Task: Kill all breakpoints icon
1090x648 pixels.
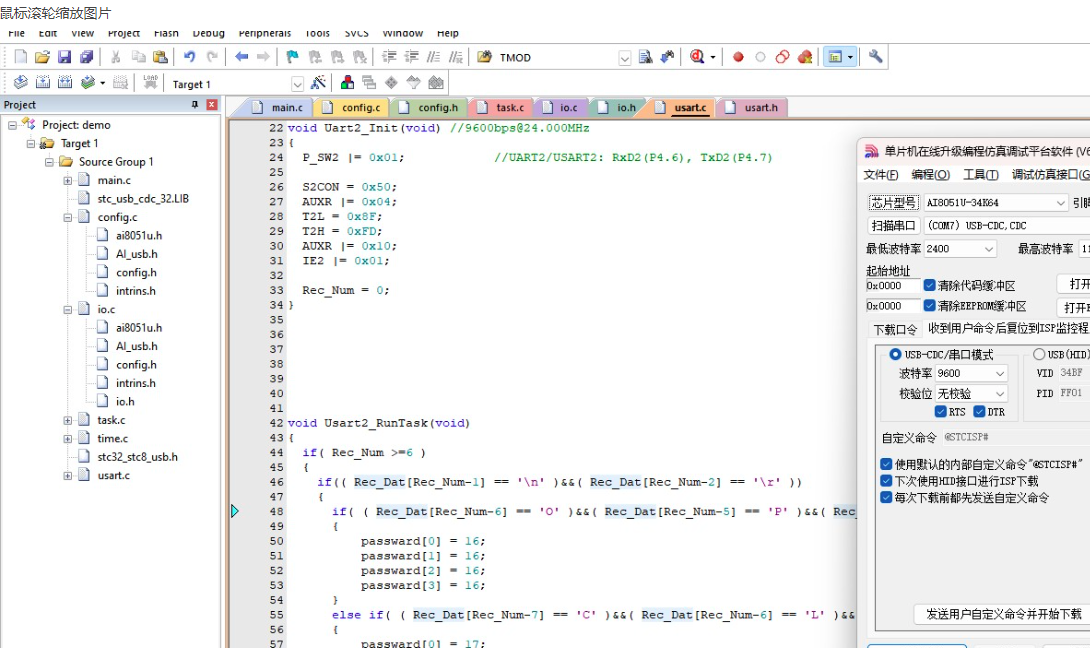Action: [x=805, y=57]
